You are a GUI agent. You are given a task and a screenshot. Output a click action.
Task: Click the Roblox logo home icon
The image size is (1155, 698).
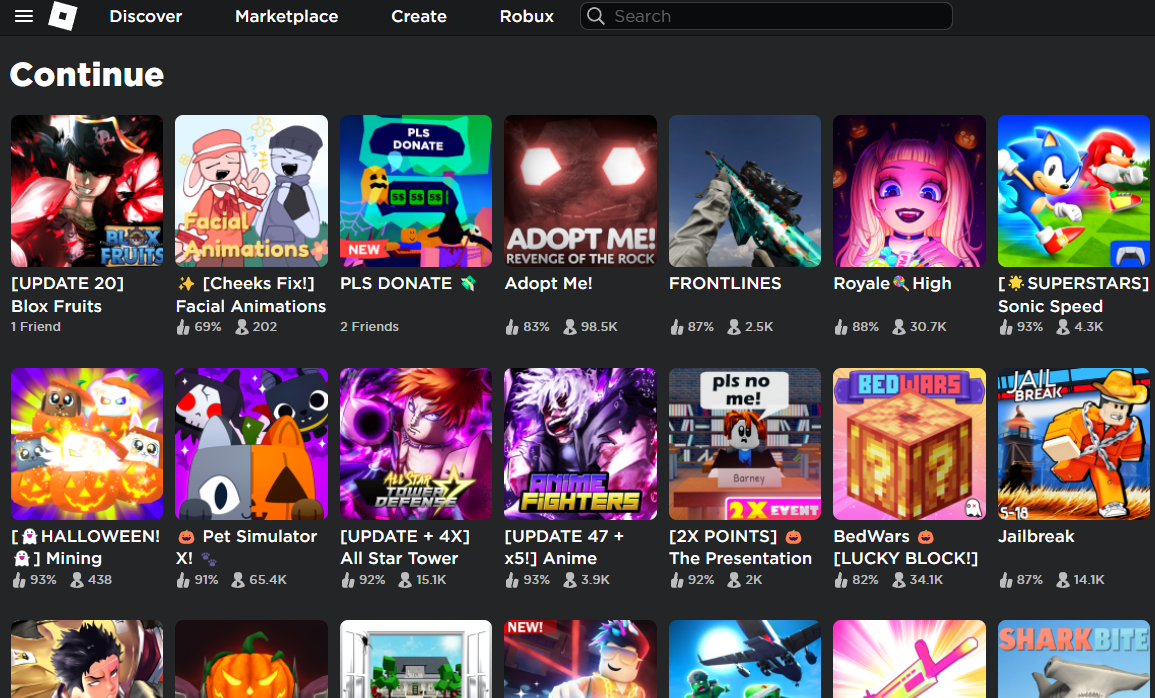63,15
